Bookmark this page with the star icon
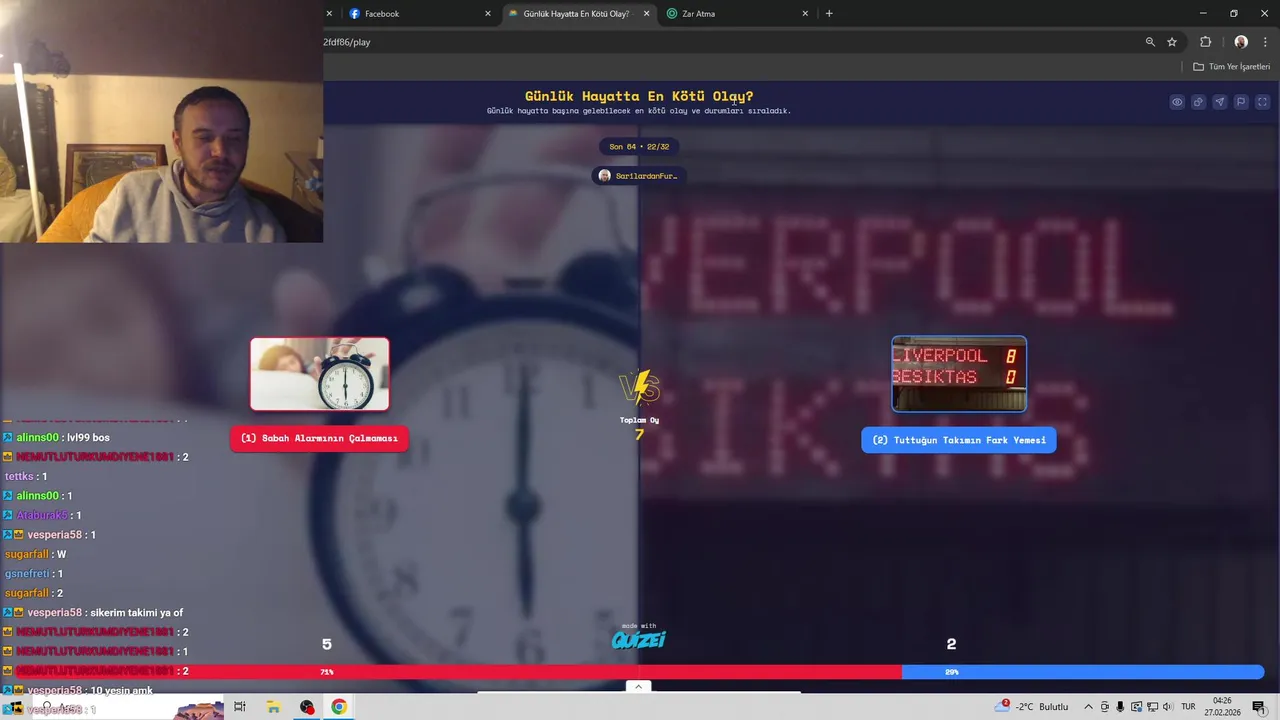The image size is (1280, 720). click(x=1172, y=42)
